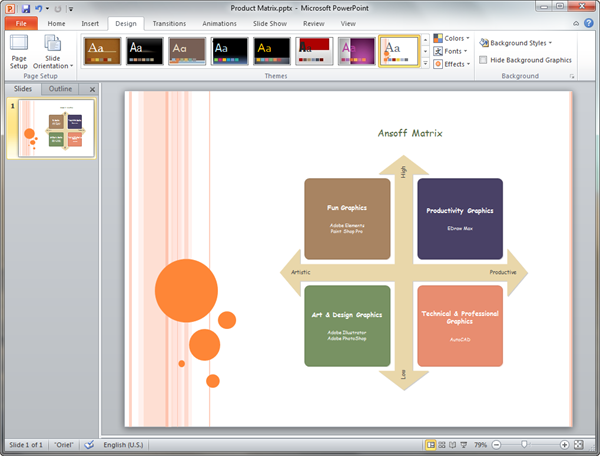This screenshot has height=456, width=600.
Task: Open the Transitions ribbon tab
Action: (169, 22)
